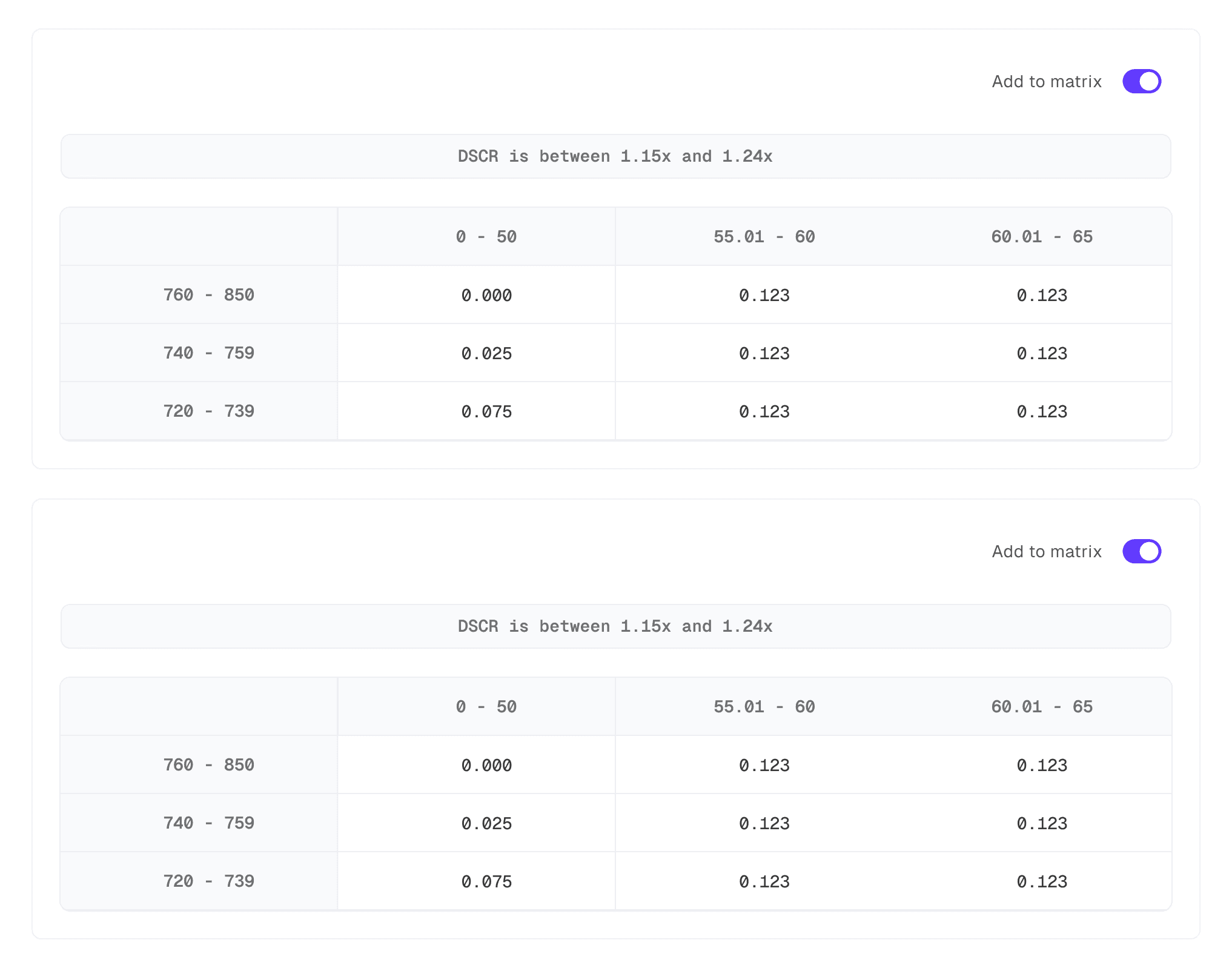Image resolution: width=1232 pixels, height=954 pixels.
Task: Edit lower table 740 - 759 value under 60.01 - 65
Action: point(1032,823)
